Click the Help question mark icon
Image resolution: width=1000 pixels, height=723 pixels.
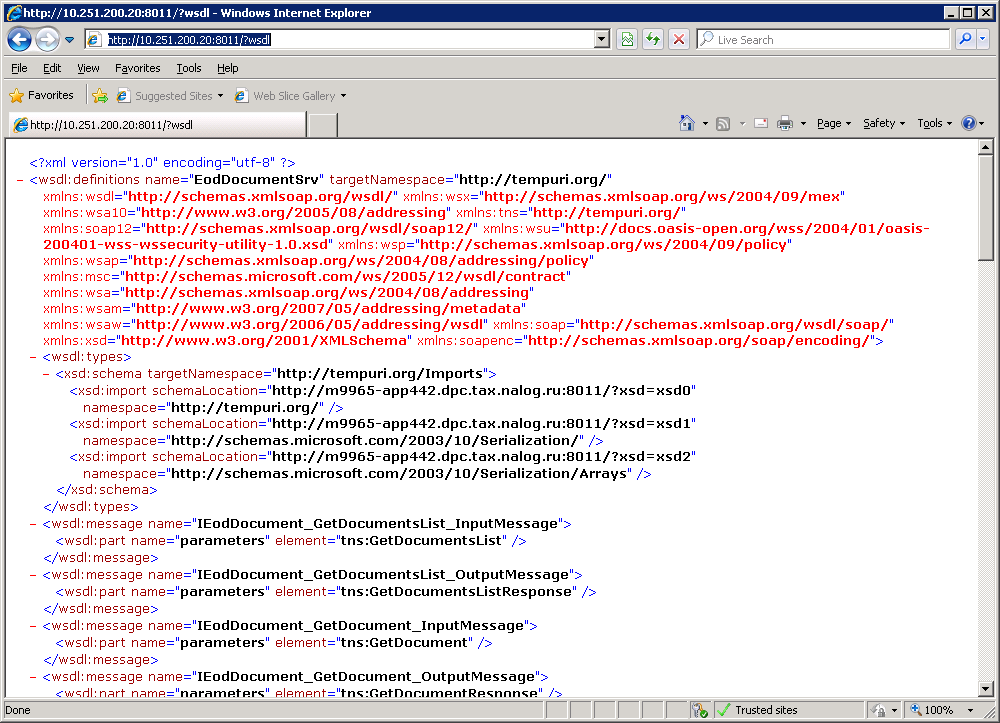tap(968, 123)
